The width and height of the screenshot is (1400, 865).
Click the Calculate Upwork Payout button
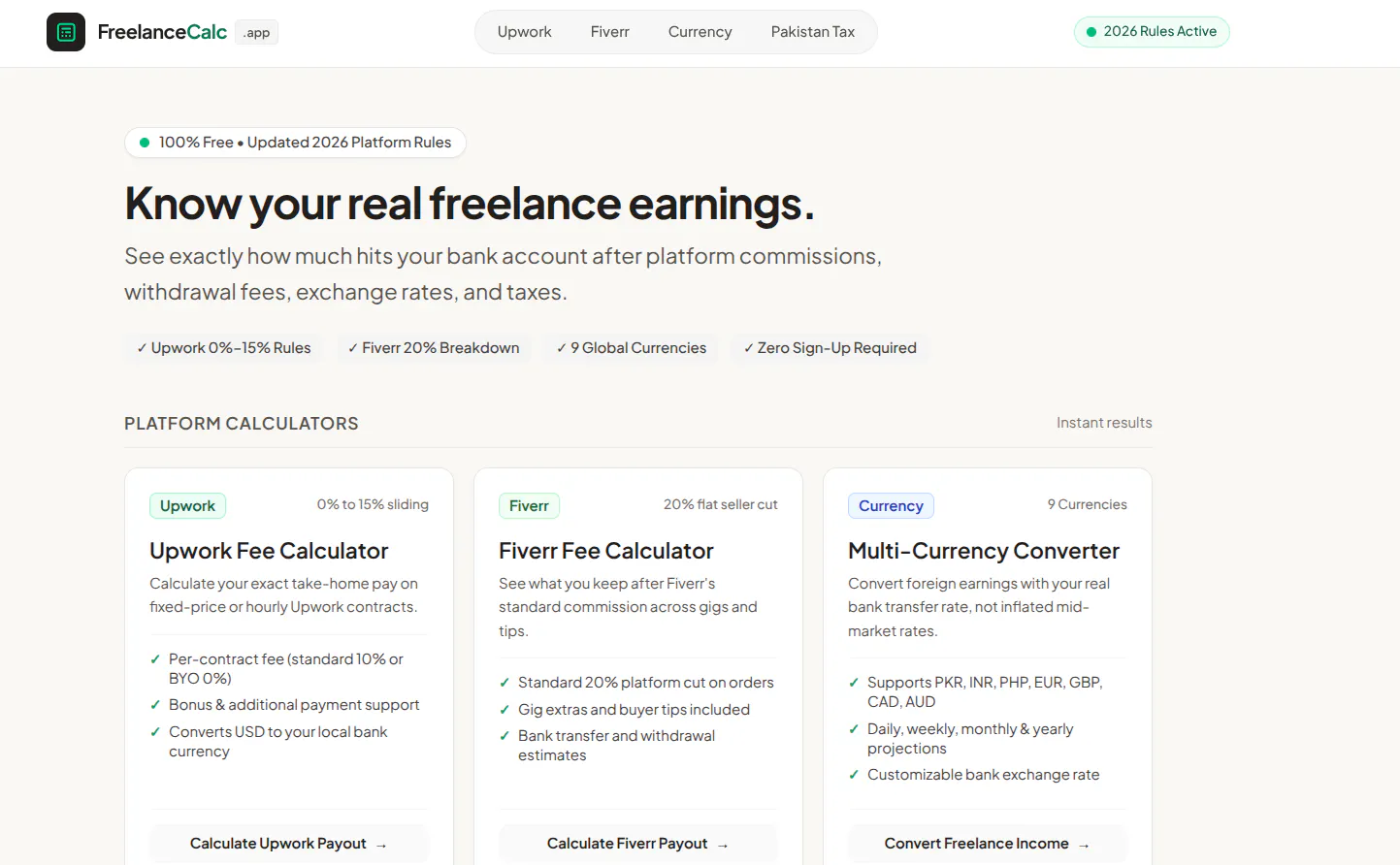click(x=289, y=844)
